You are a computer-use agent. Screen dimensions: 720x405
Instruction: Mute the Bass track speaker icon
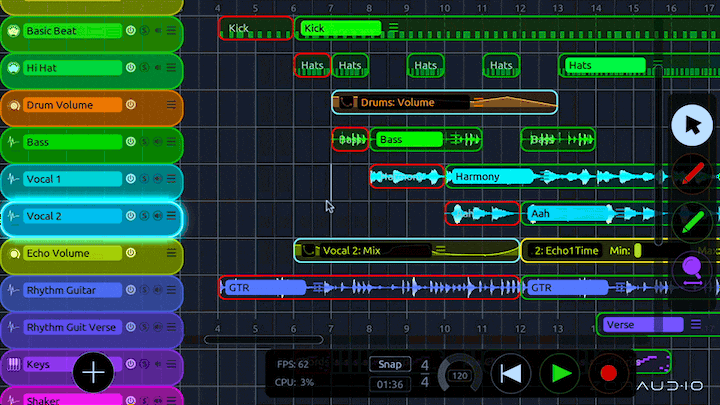click(x=158, y=142)
